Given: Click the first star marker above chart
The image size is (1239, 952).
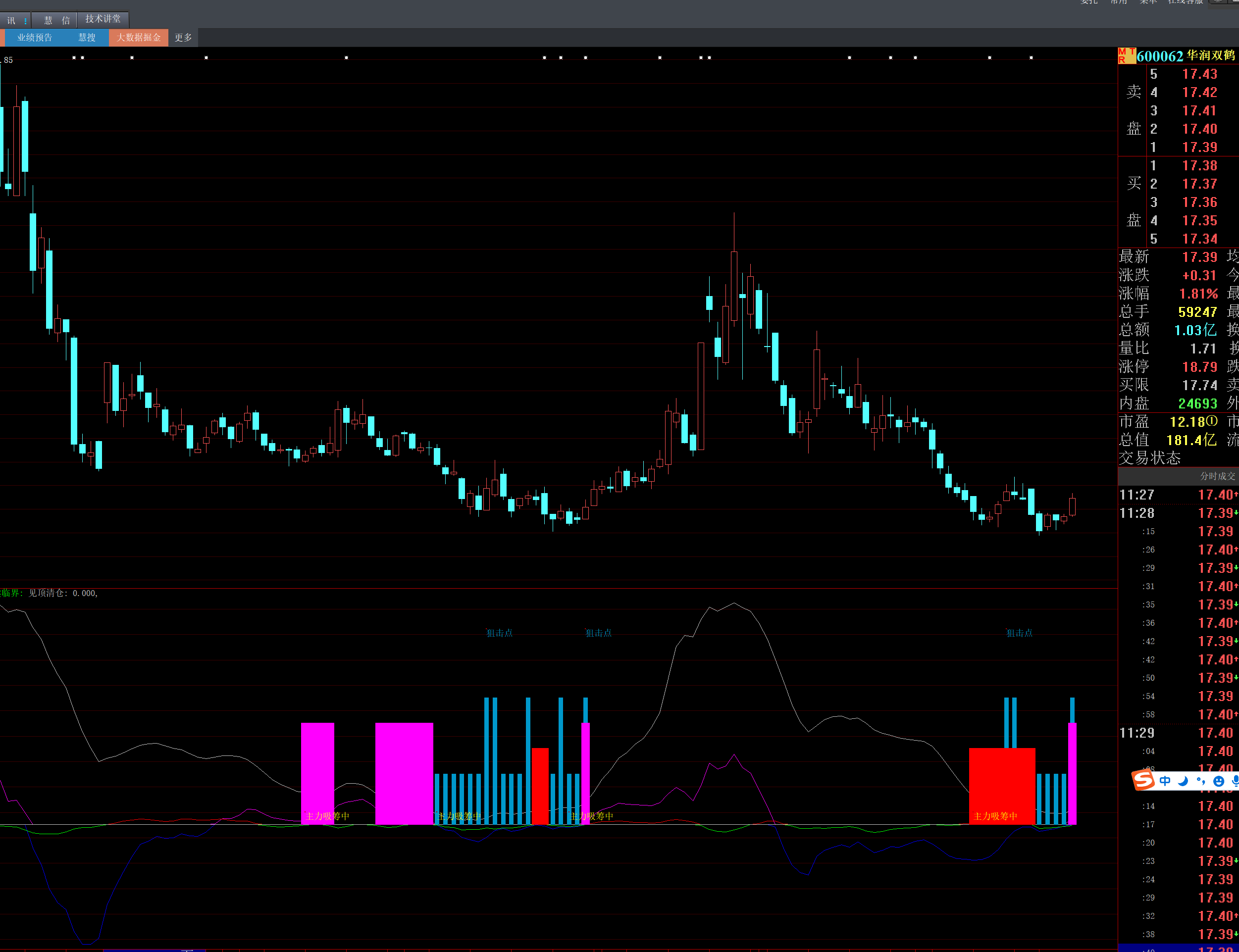Looking at the screenshot, I should click(74, 58).
